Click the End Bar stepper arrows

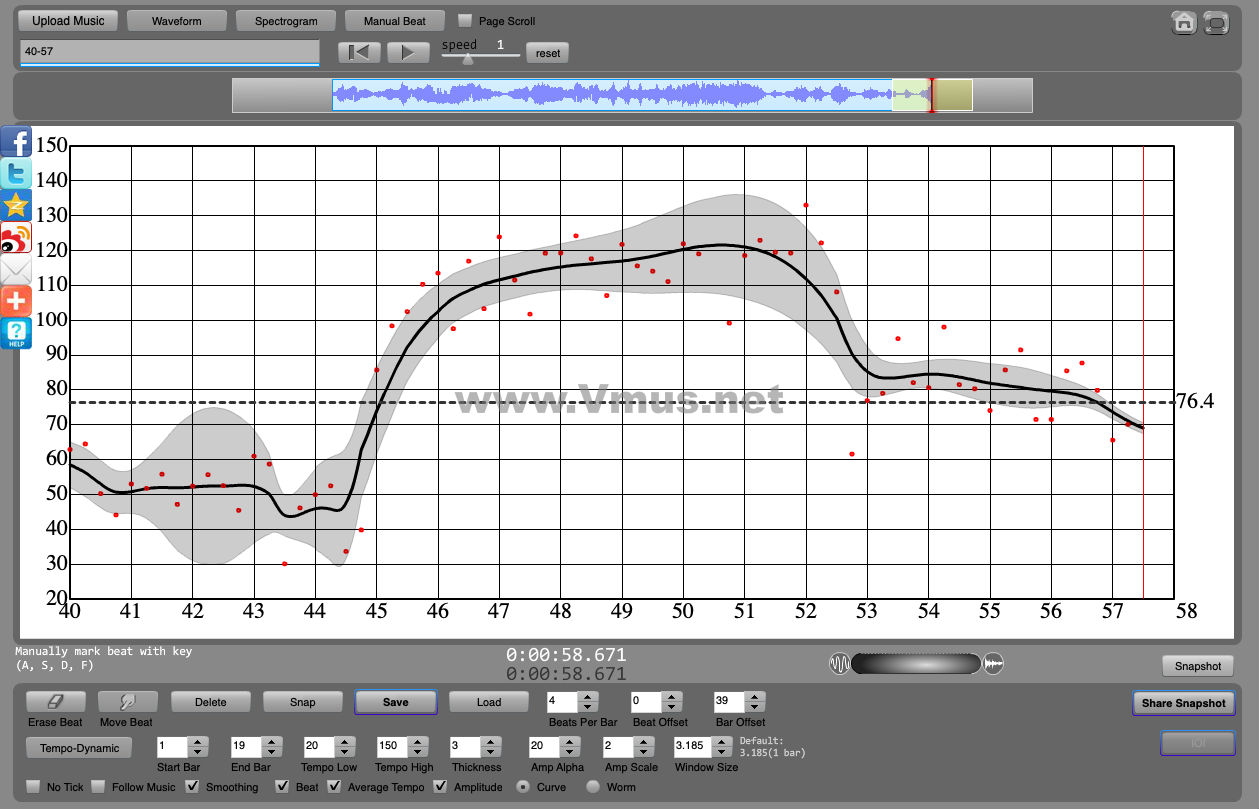[x=270, y=747]
